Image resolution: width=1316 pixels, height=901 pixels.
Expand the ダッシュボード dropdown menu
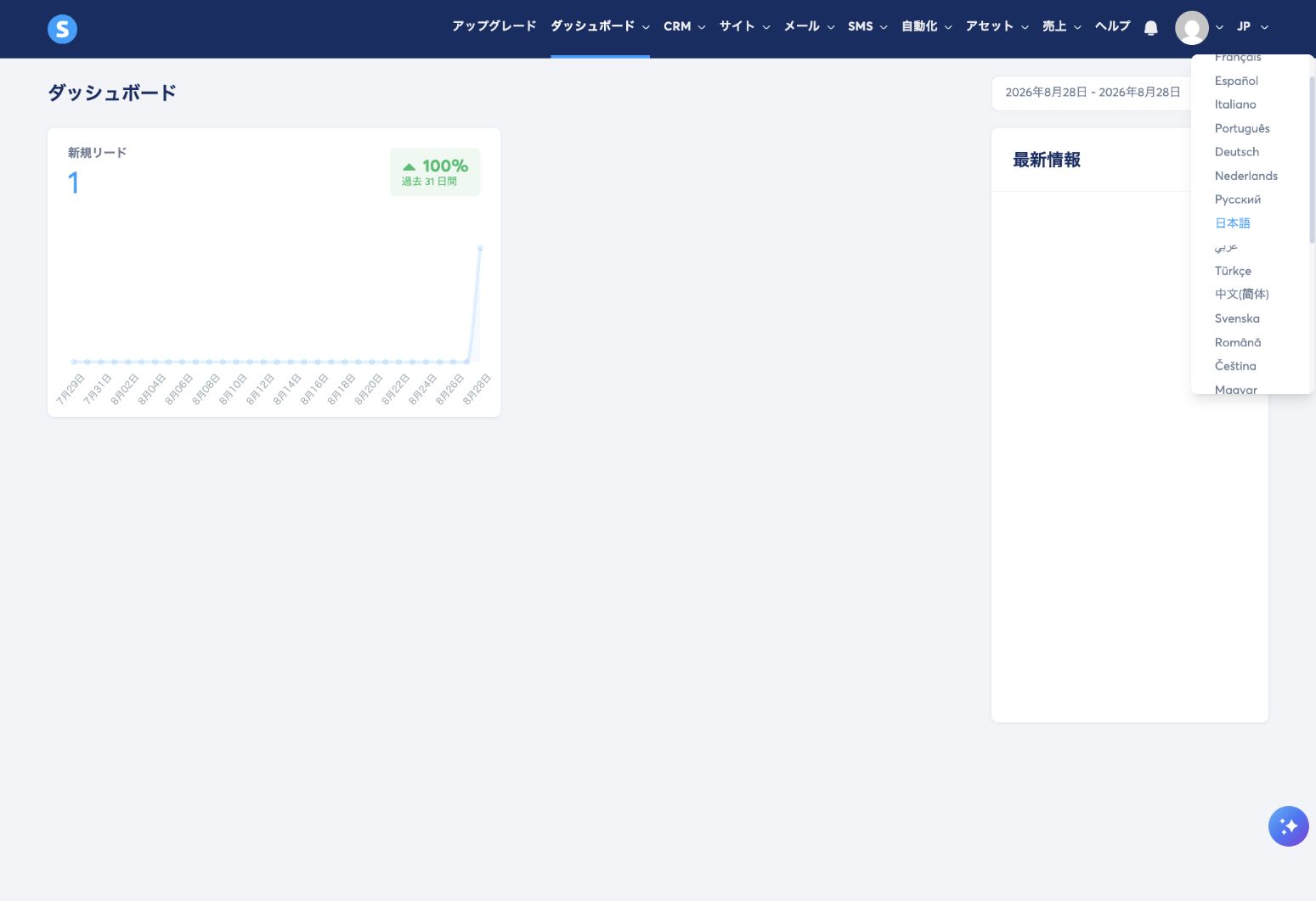click(600, 26)
